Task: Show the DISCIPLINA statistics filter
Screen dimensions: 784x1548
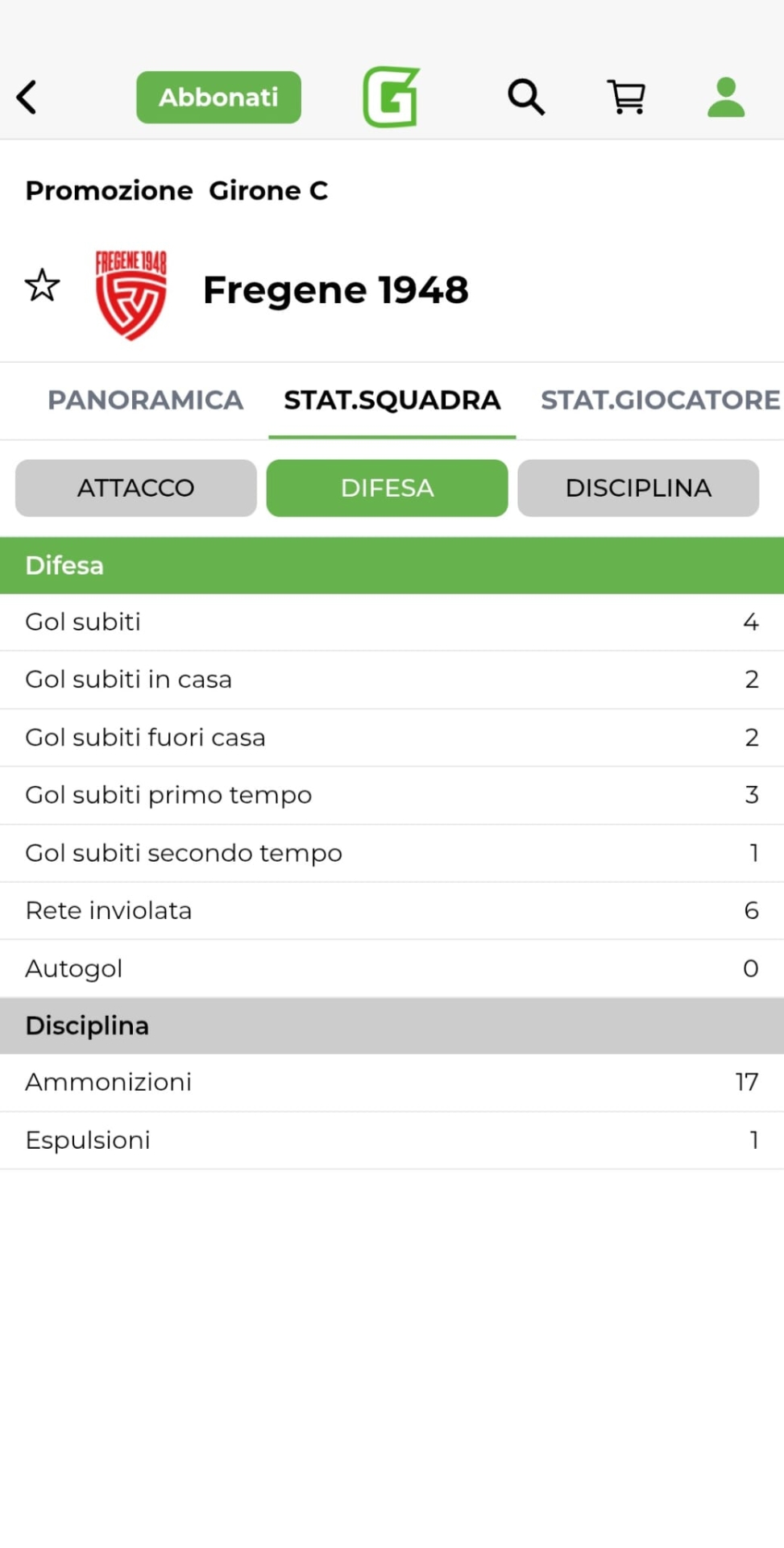Action: (638, 488)
